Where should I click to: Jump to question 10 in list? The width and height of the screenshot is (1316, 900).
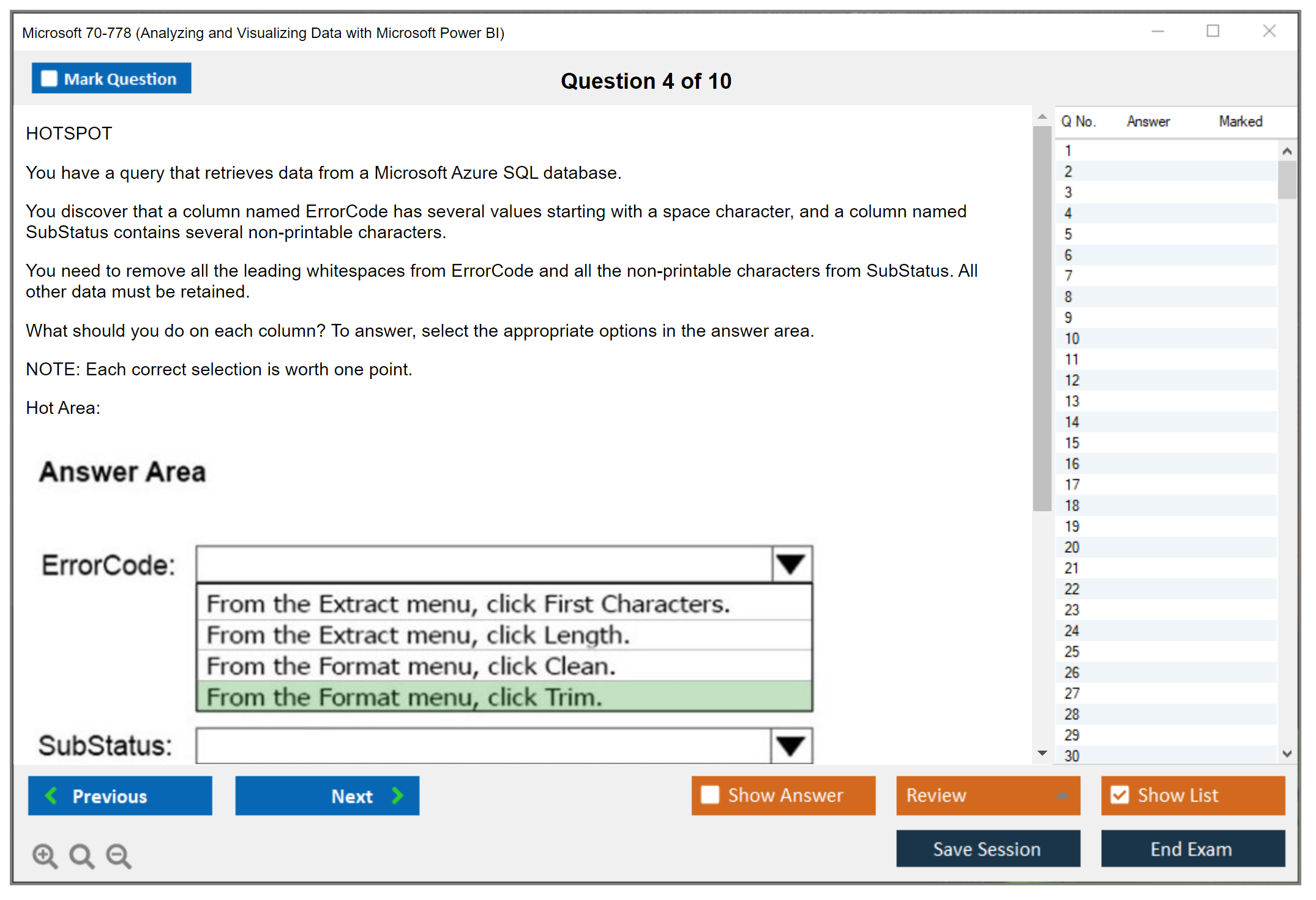pos(1072,339)
